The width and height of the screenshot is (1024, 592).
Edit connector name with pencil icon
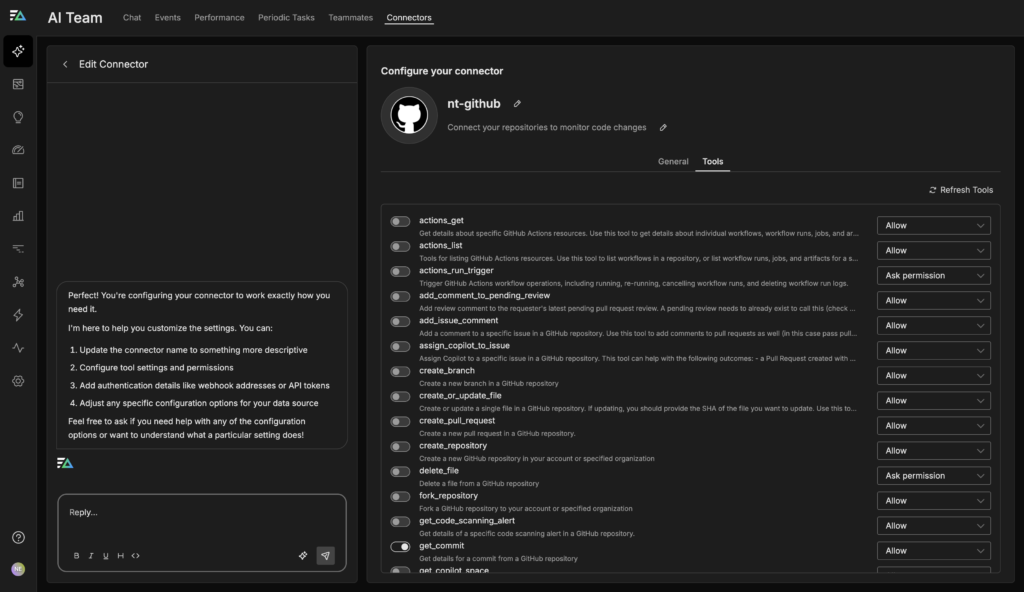point(517,104)
